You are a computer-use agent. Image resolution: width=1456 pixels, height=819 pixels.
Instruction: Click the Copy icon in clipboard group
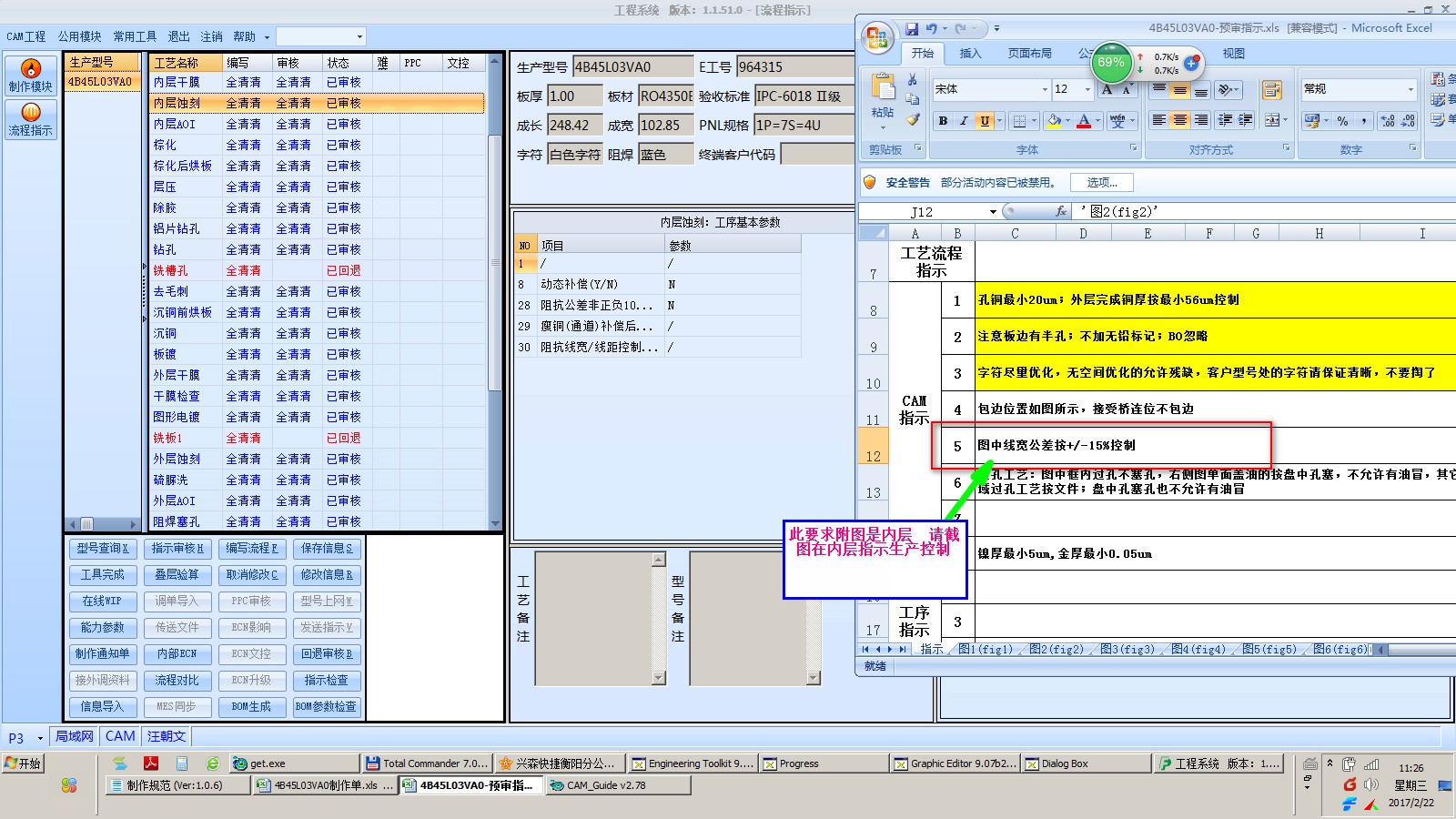912,99
